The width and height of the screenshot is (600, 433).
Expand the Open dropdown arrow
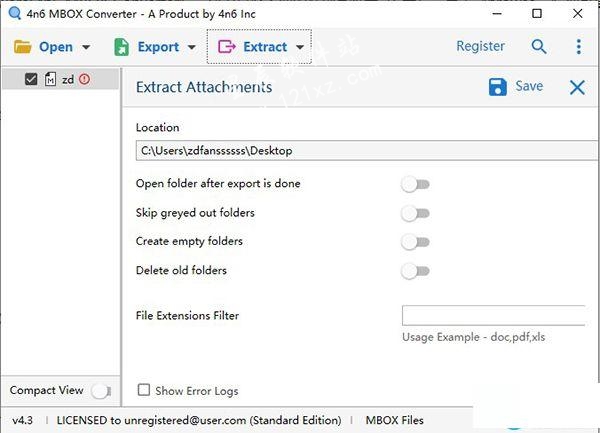click(x=86, y=47)
